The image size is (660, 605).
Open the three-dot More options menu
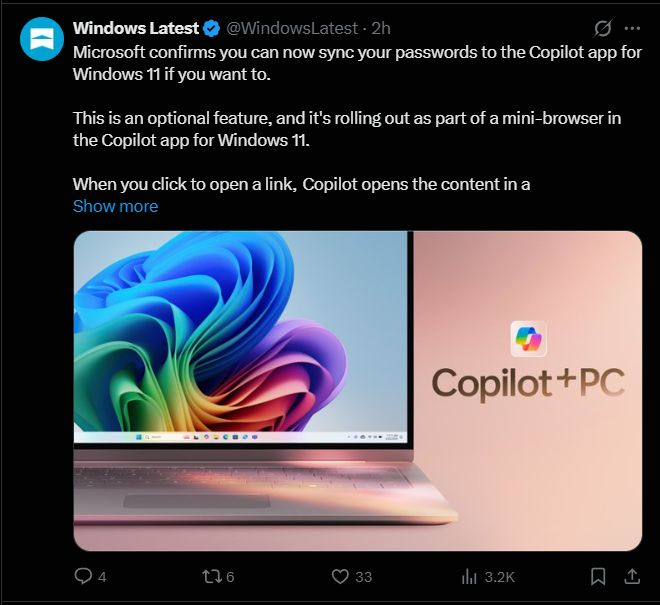click(x=631, y=27)
